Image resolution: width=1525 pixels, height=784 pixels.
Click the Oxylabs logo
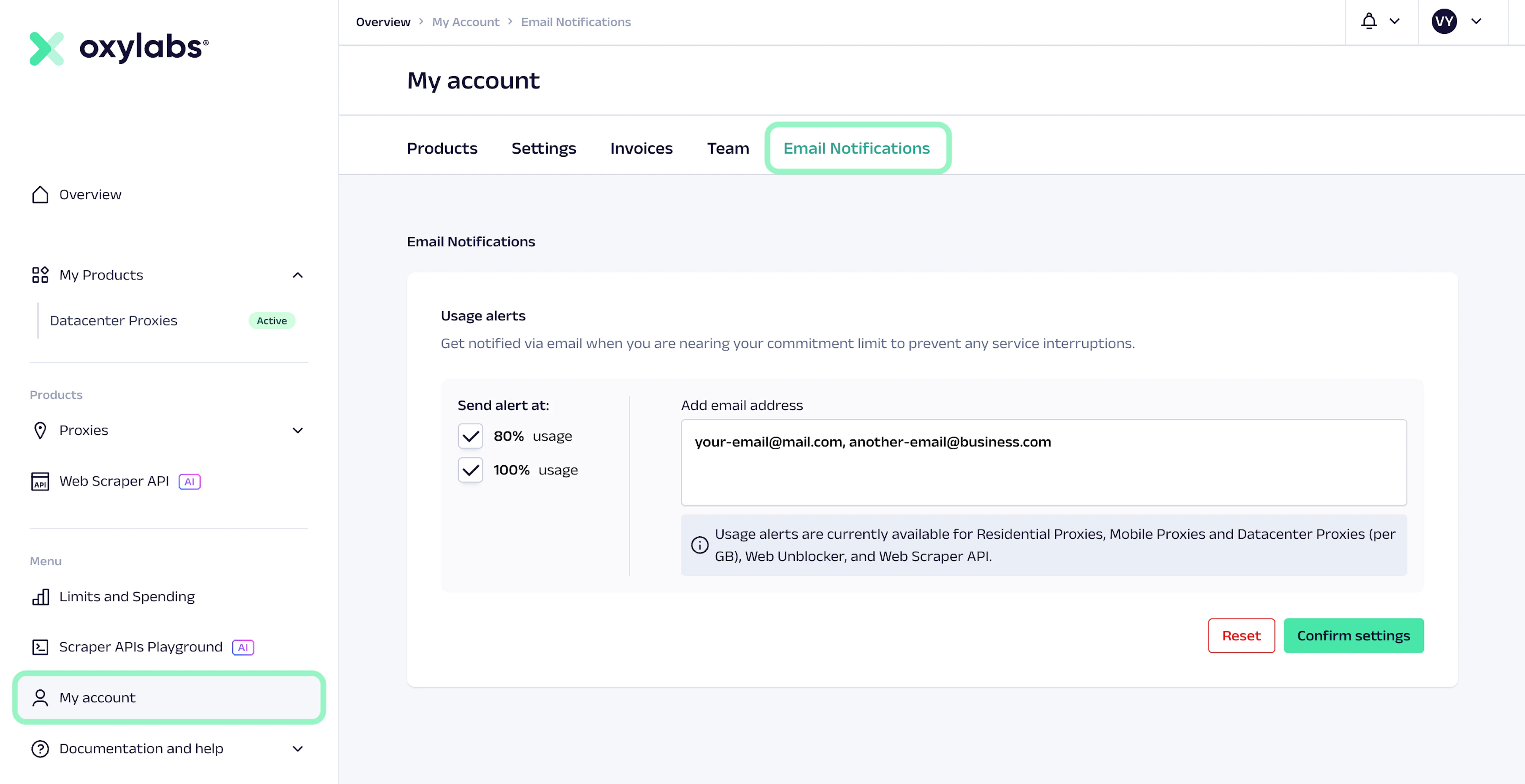pyautogui.click(x=119, y=48)
